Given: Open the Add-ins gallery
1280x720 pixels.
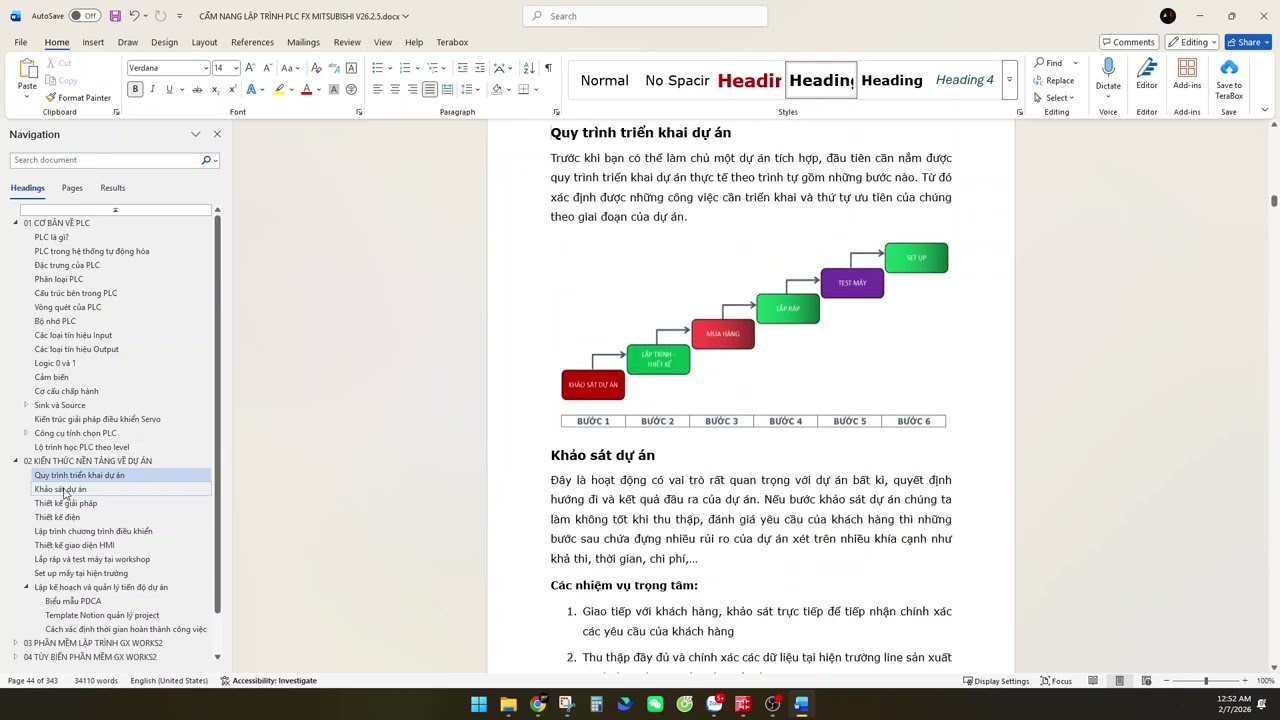Looking at the screenshot, I should [x=1187, y=75].
